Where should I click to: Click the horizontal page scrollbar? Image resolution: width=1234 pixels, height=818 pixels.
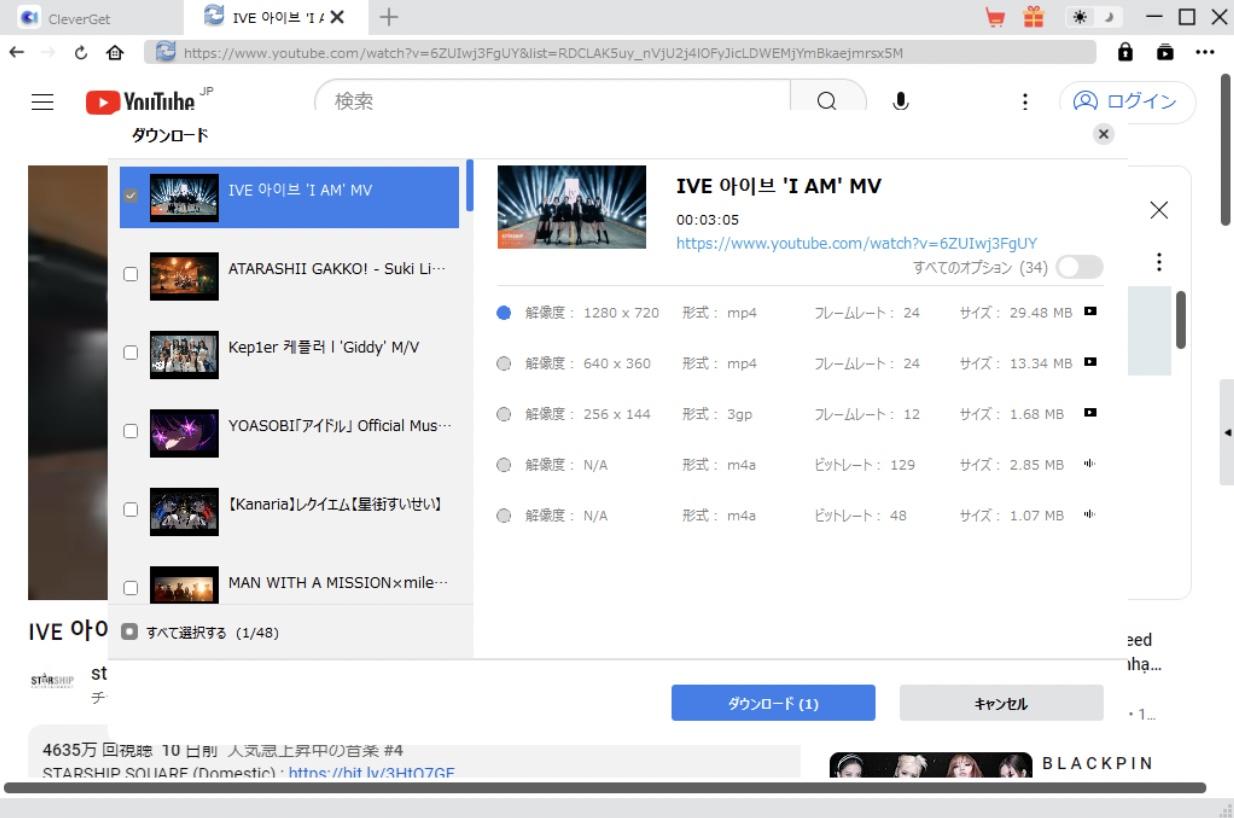[604, 788]
